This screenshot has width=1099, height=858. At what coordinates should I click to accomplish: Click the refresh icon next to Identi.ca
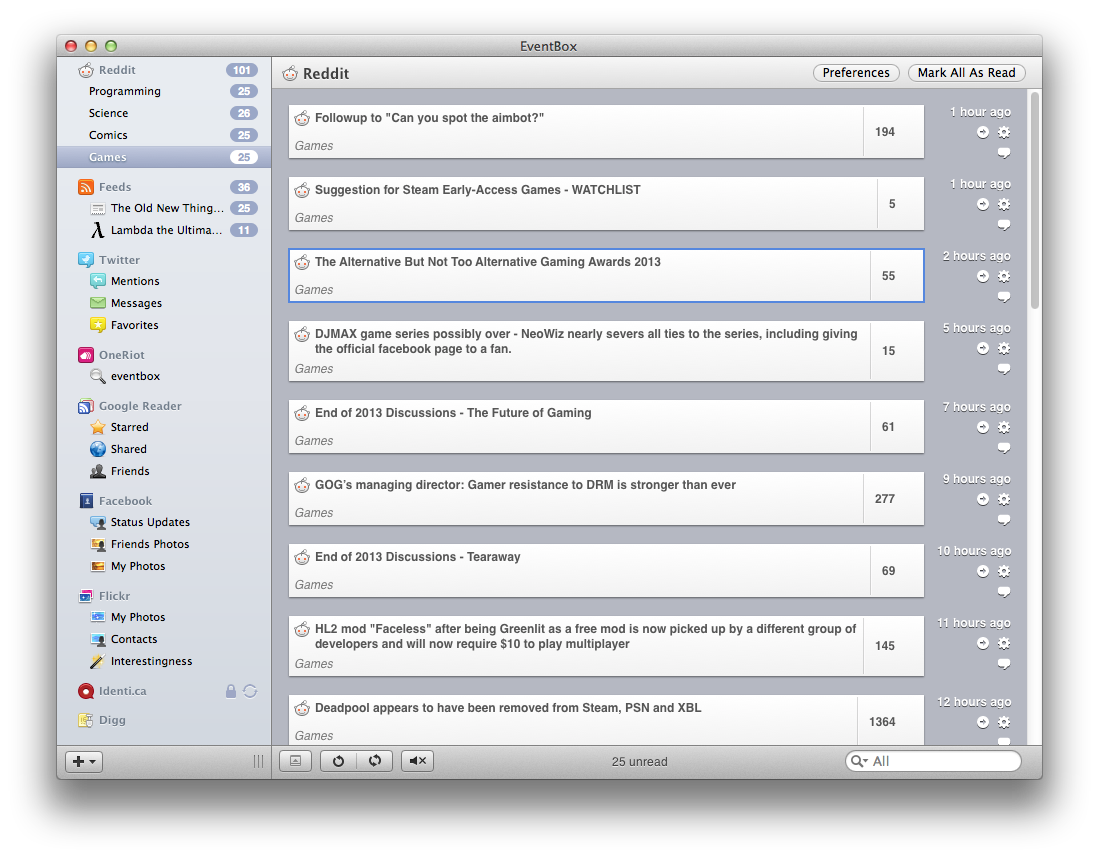250,691
